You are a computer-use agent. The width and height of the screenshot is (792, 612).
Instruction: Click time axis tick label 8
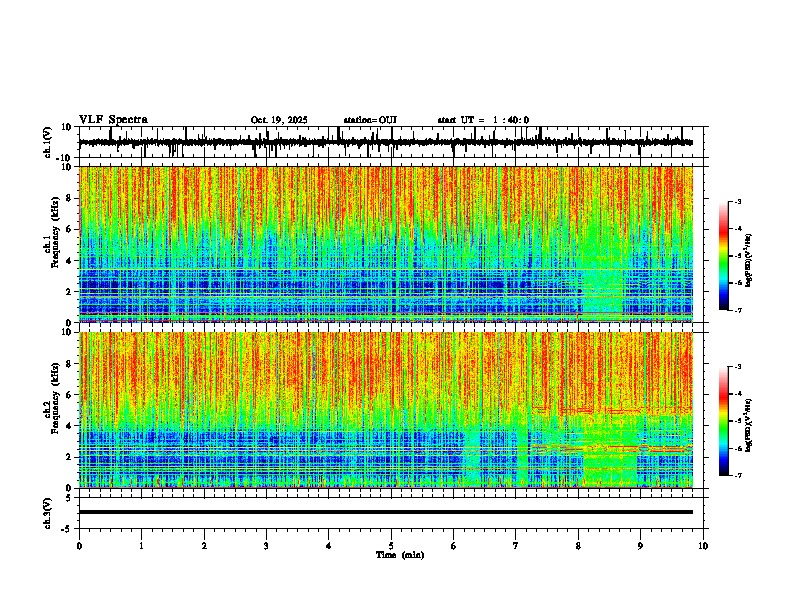[578, 546]
